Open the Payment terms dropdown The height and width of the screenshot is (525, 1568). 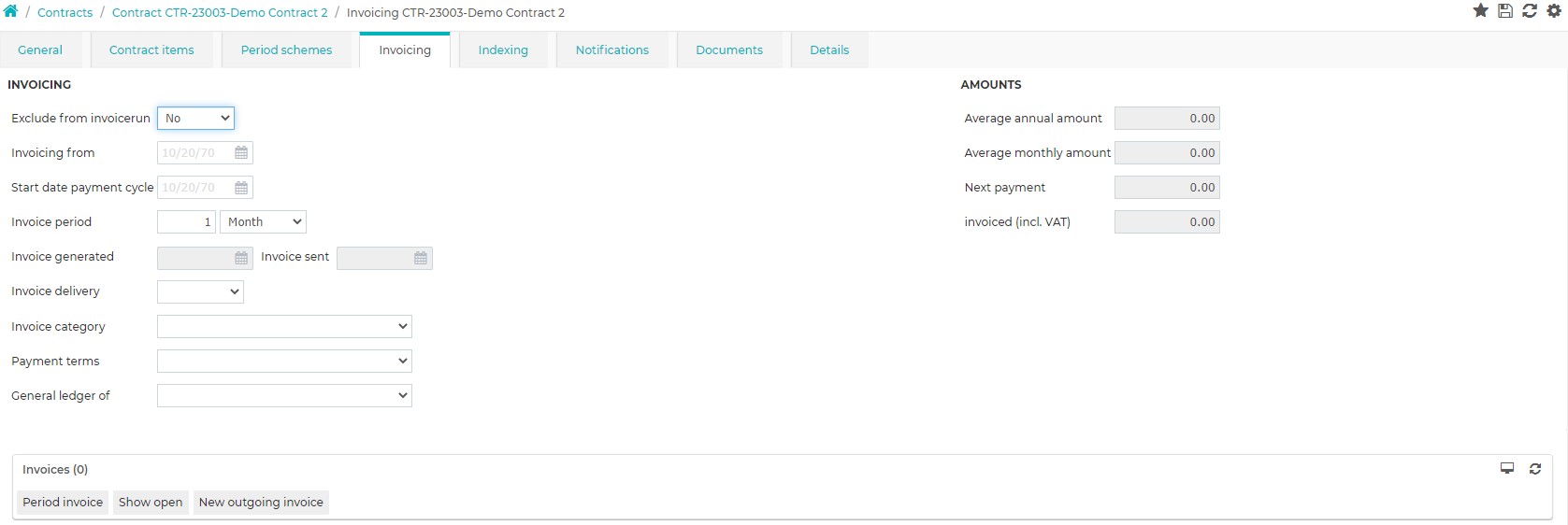(284, 361)
